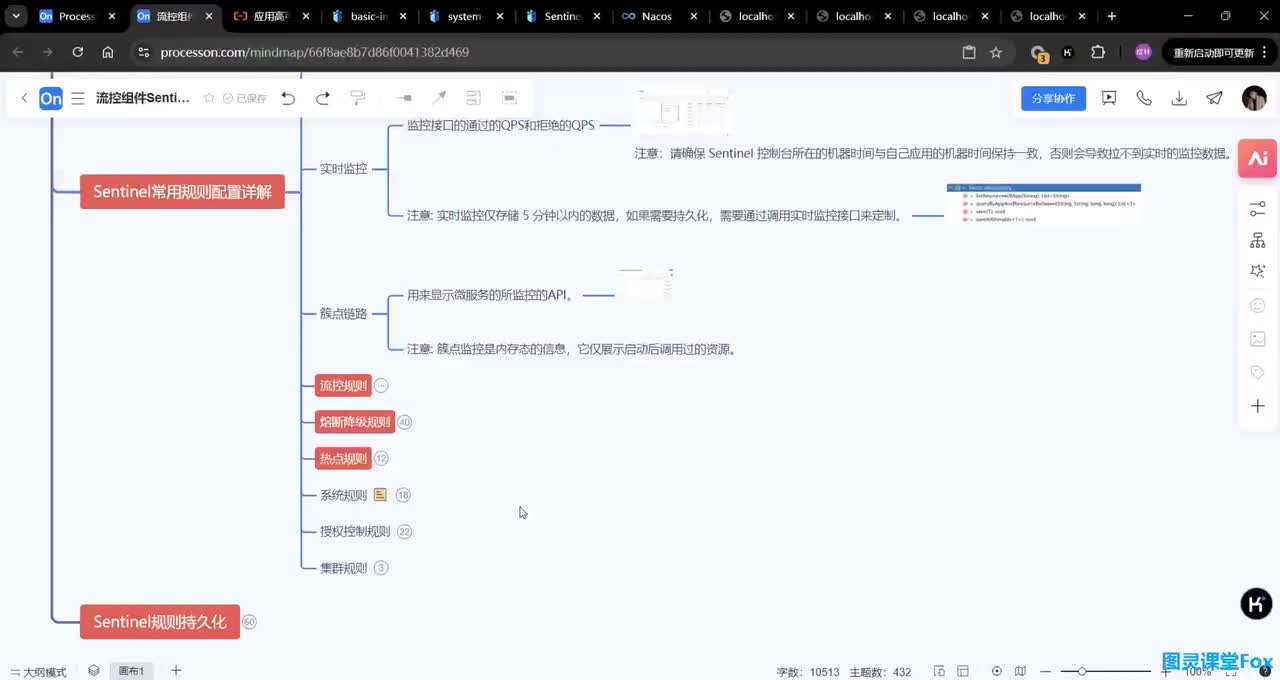Image resolution: width=1280 pixels, height=680 pixels.
Task: Open the browser tab search dropdown
Action: [17, 16]
